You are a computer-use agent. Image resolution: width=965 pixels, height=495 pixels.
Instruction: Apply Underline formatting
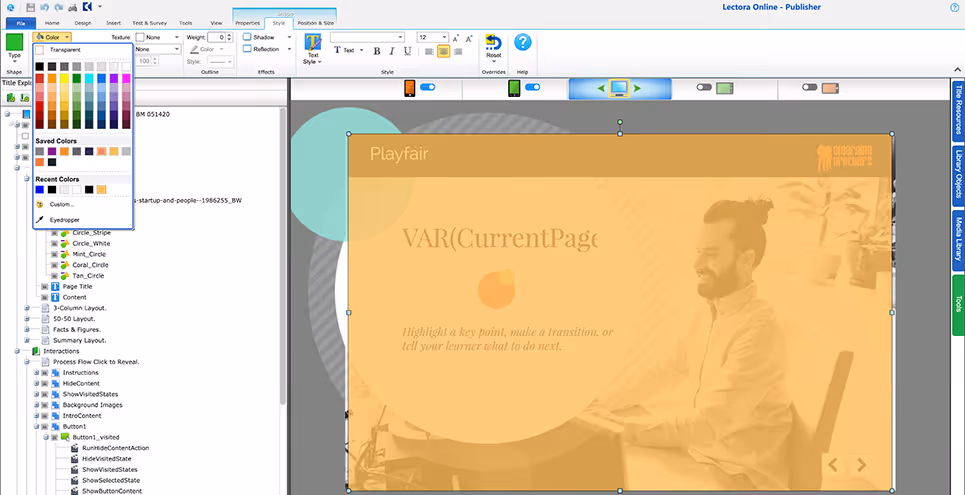(407, 51)
